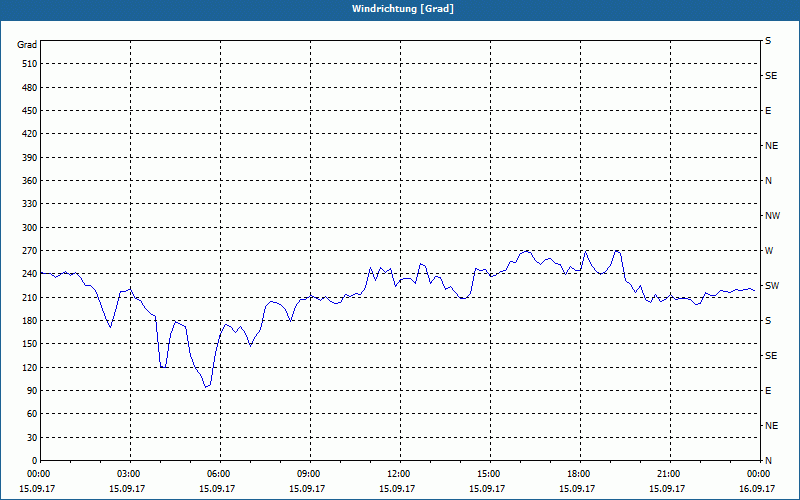Click the N compass label beside 360 gridline
This screenshot has width=800, height=500.
tap(768, 181)
